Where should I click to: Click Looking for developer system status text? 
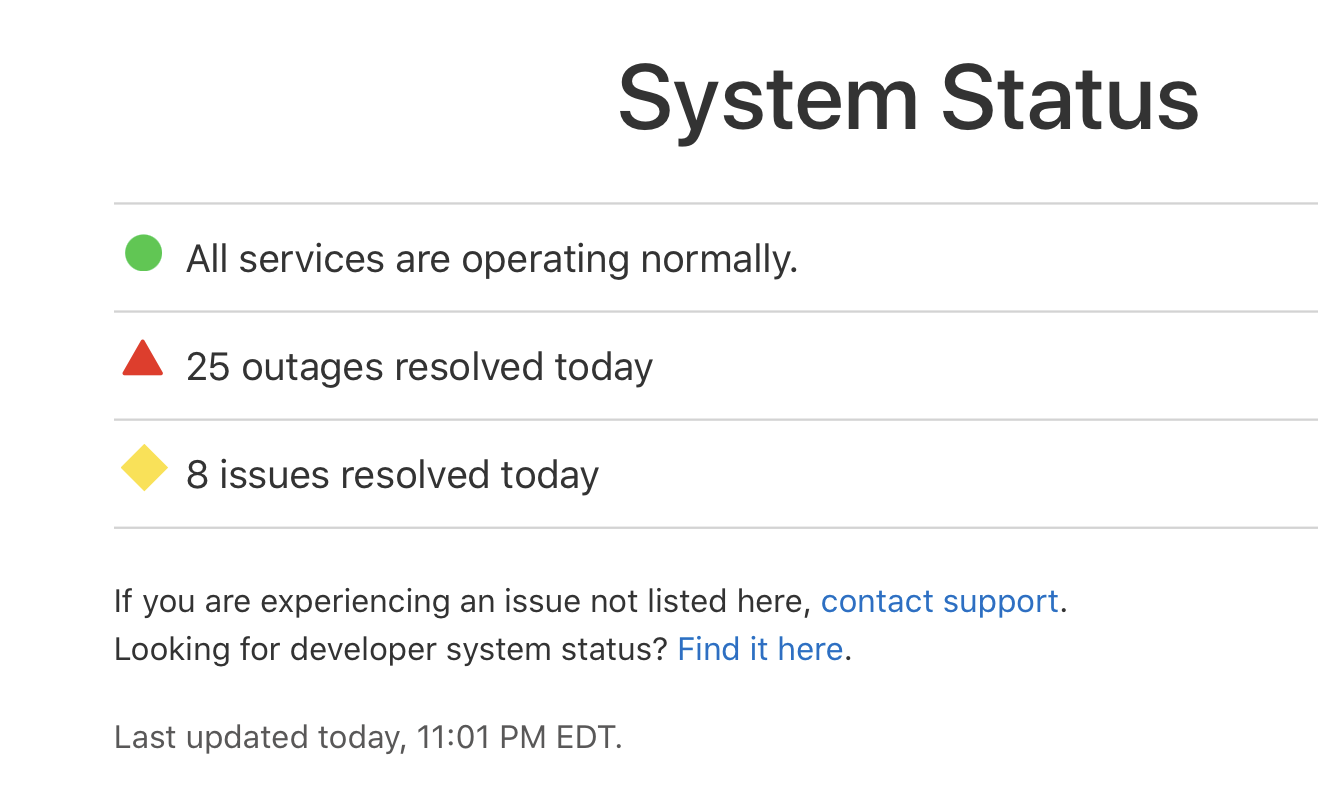(390, 649)
